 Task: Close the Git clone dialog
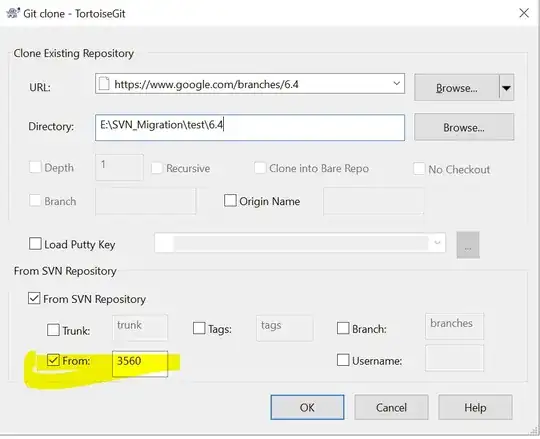(524, 13)
